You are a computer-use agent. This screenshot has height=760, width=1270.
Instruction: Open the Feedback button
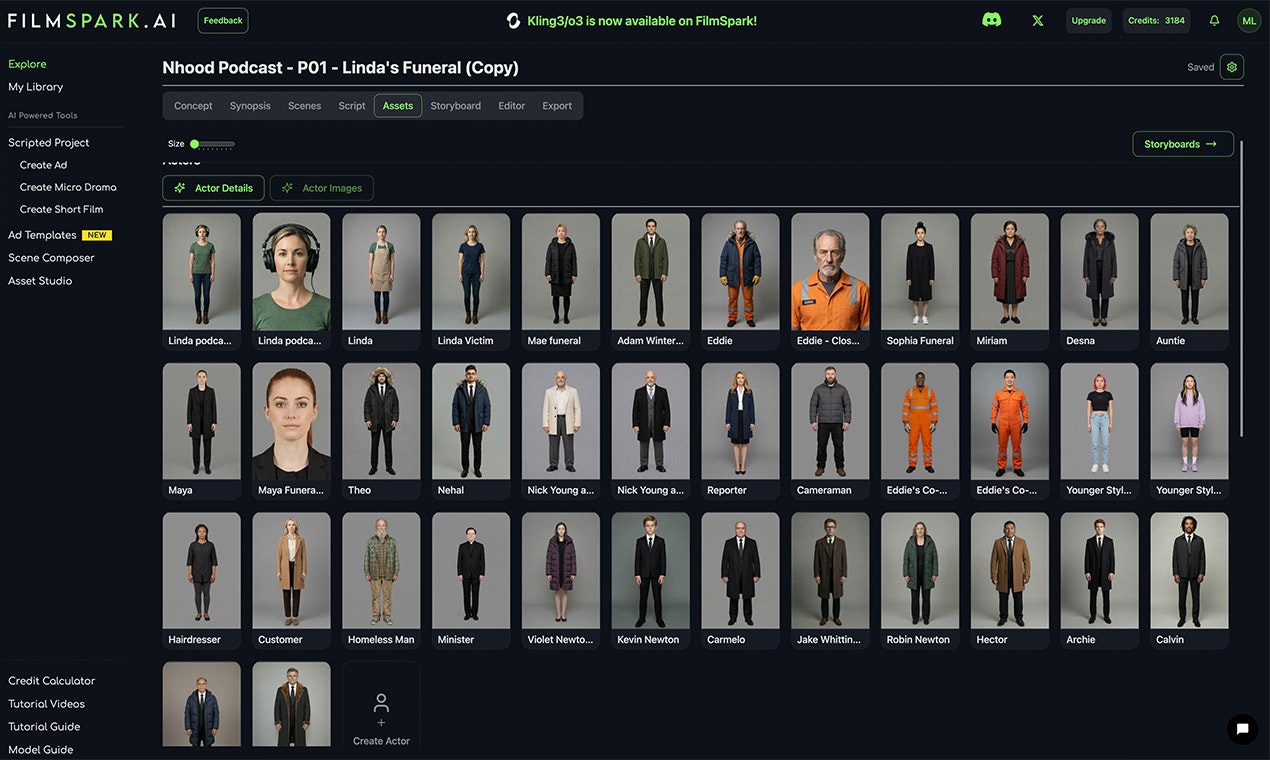222,19
